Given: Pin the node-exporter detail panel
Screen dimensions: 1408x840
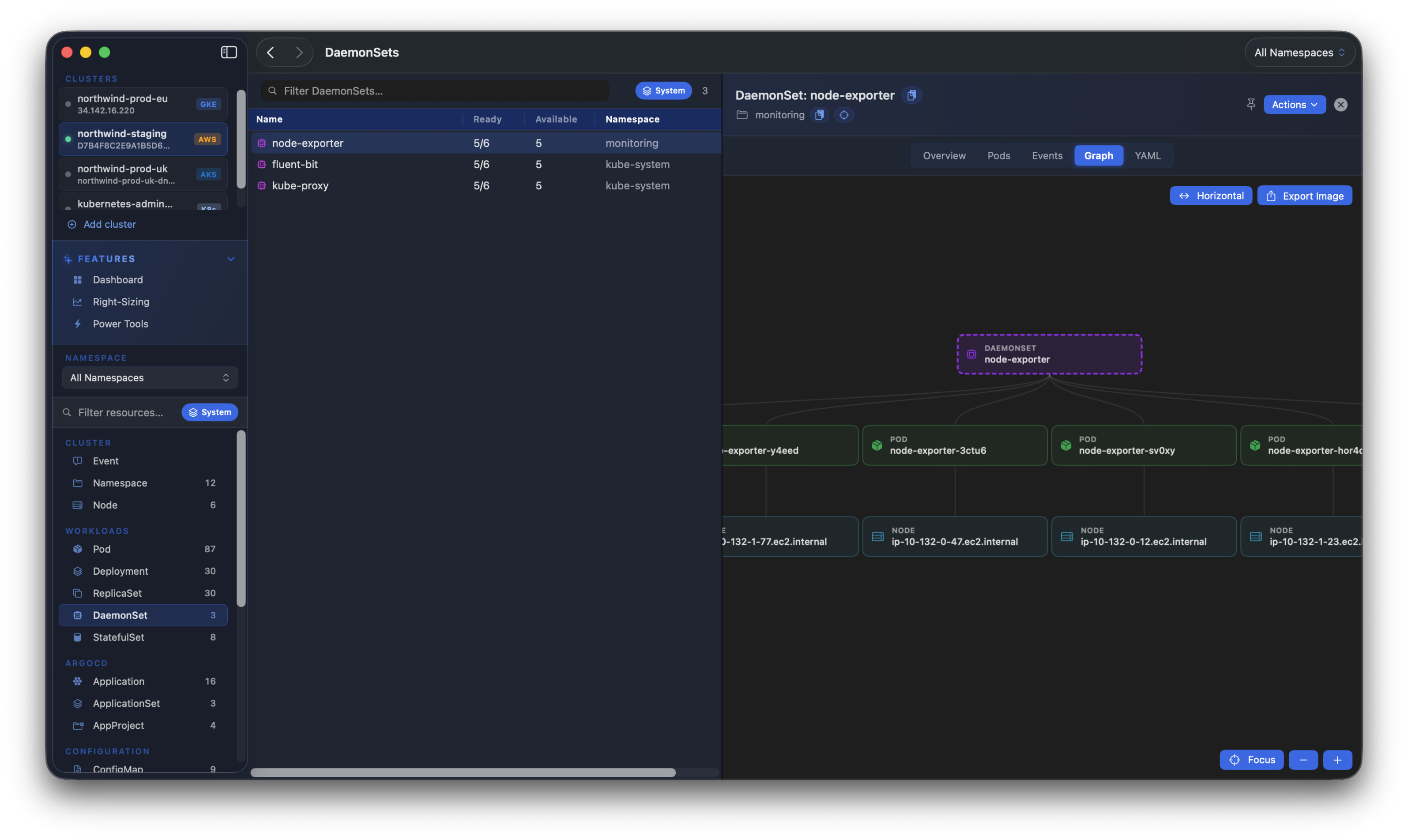Looking at the screenshot, I should tap(1251, 104).
